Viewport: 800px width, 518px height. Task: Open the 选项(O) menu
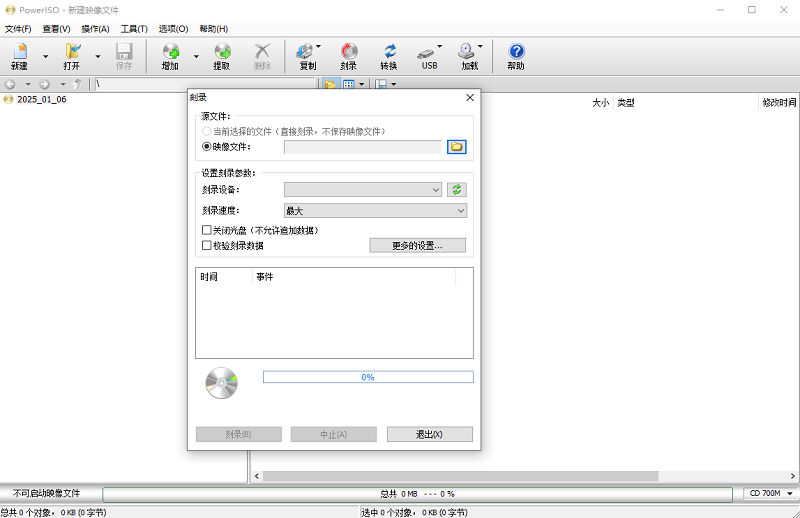coord(173,29)
